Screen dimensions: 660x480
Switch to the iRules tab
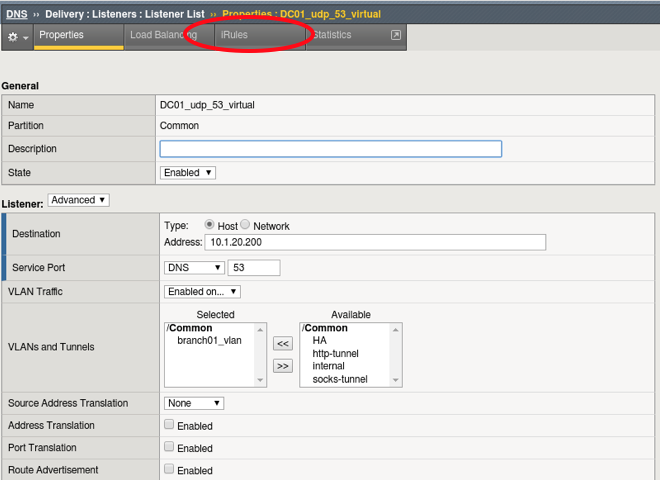260,35
